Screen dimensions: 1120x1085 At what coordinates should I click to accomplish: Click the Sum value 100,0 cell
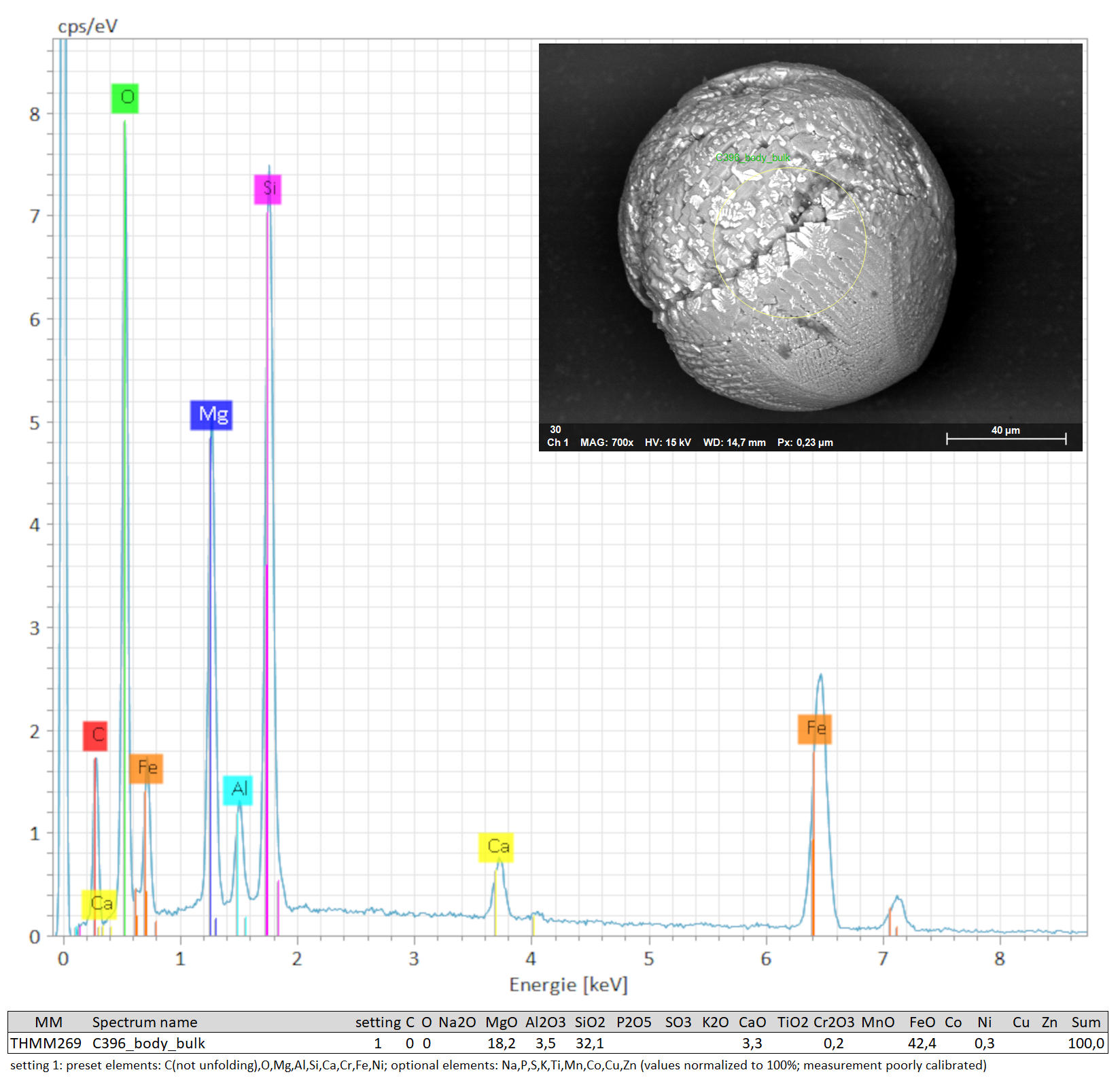[1085, 1044]
